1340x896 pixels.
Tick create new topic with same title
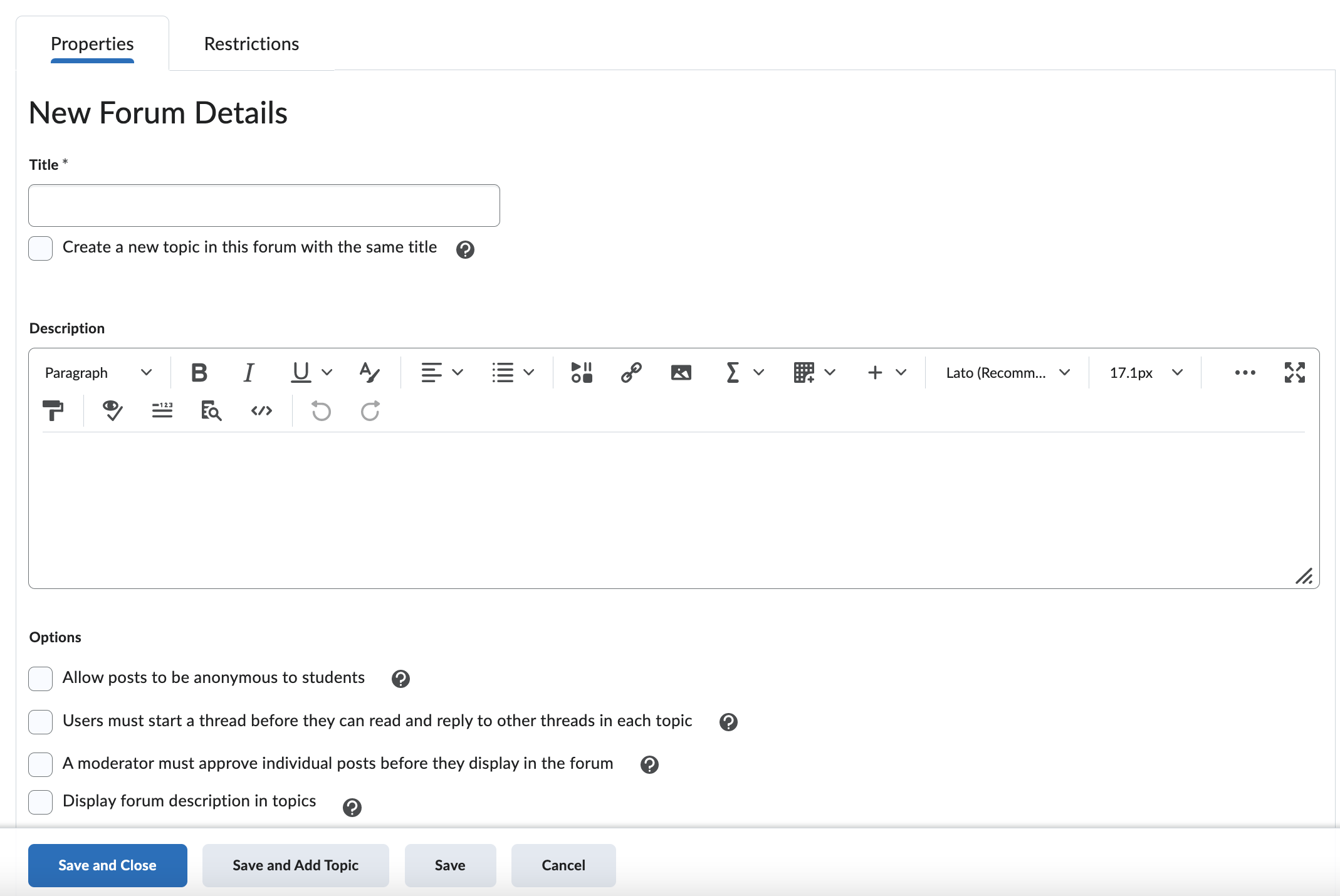coord(41,248)
